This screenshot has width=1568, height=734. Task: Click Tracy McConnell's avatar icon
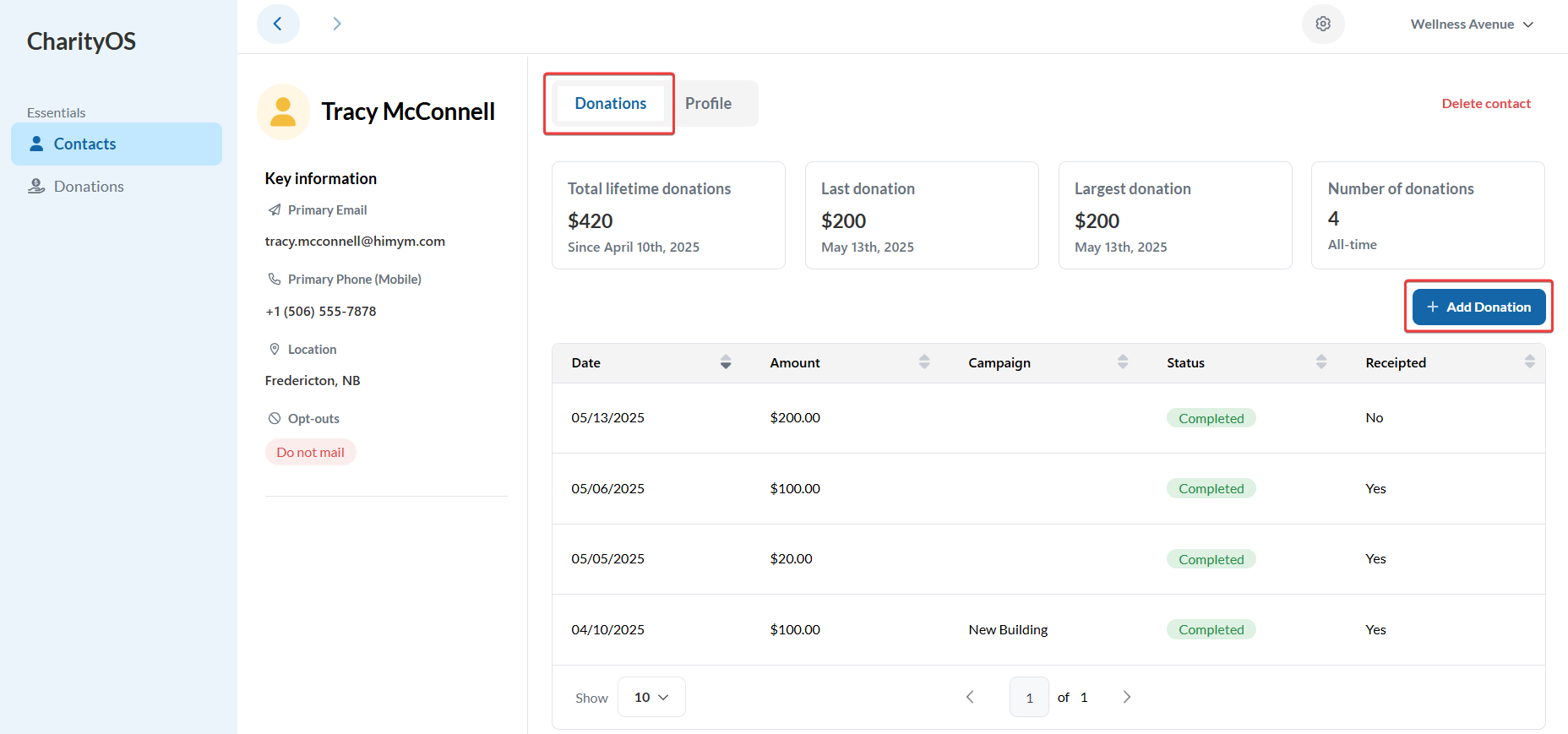point(283,111)
